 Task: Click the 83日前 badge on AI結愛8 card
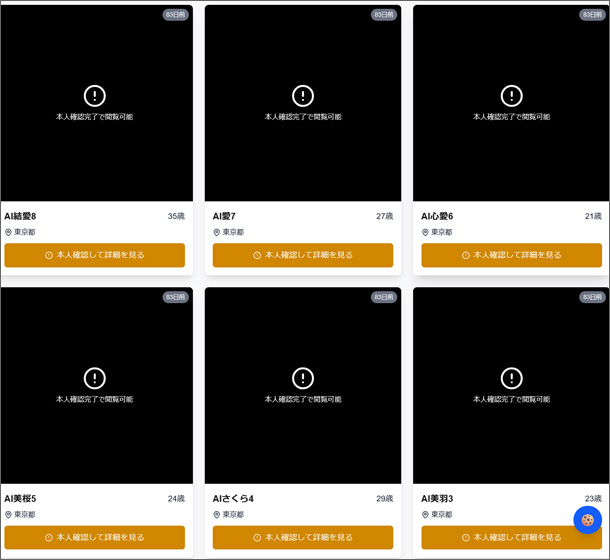pos(175,15)
